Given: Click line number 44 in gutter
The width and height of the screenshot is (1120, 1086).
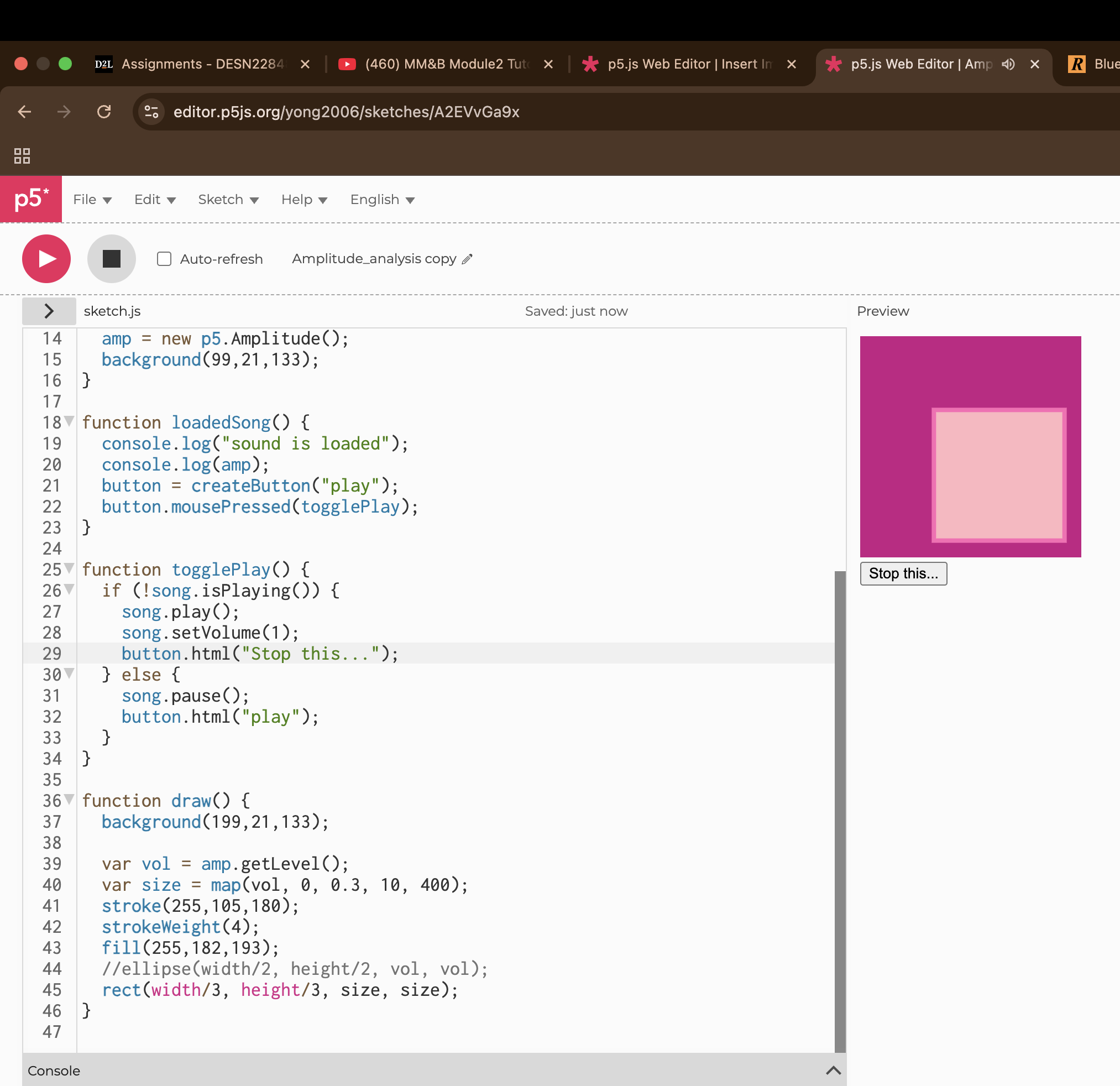Looking at the screenshot, I should click(x=52, y=969).
